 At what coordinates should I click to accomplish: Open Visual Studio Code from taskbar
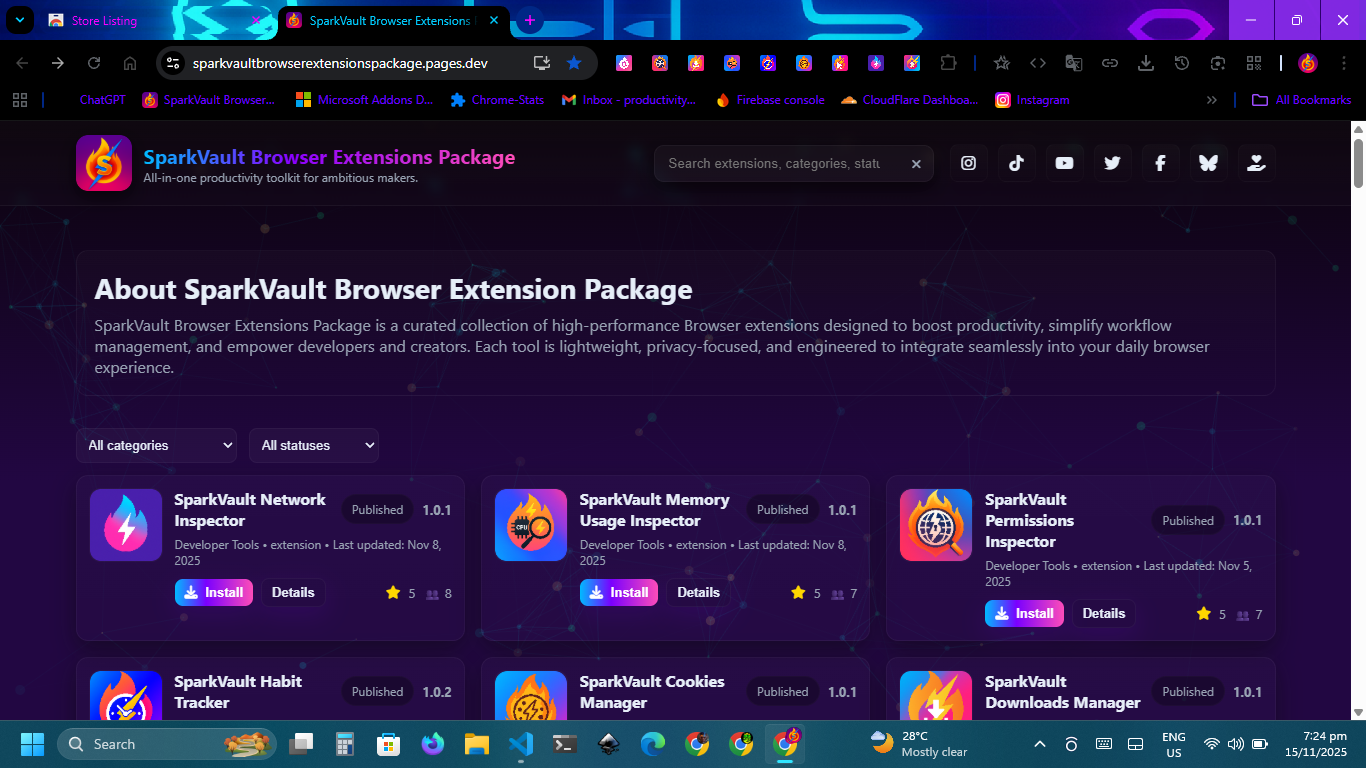coord(520,744)
